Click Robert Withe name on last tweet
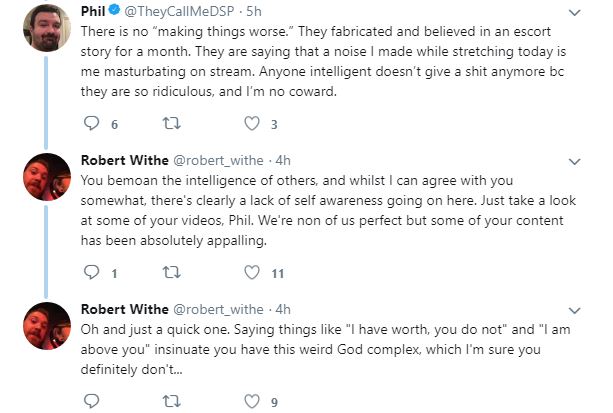This screenshot has width=613, height=413. [x=124, y=309]
